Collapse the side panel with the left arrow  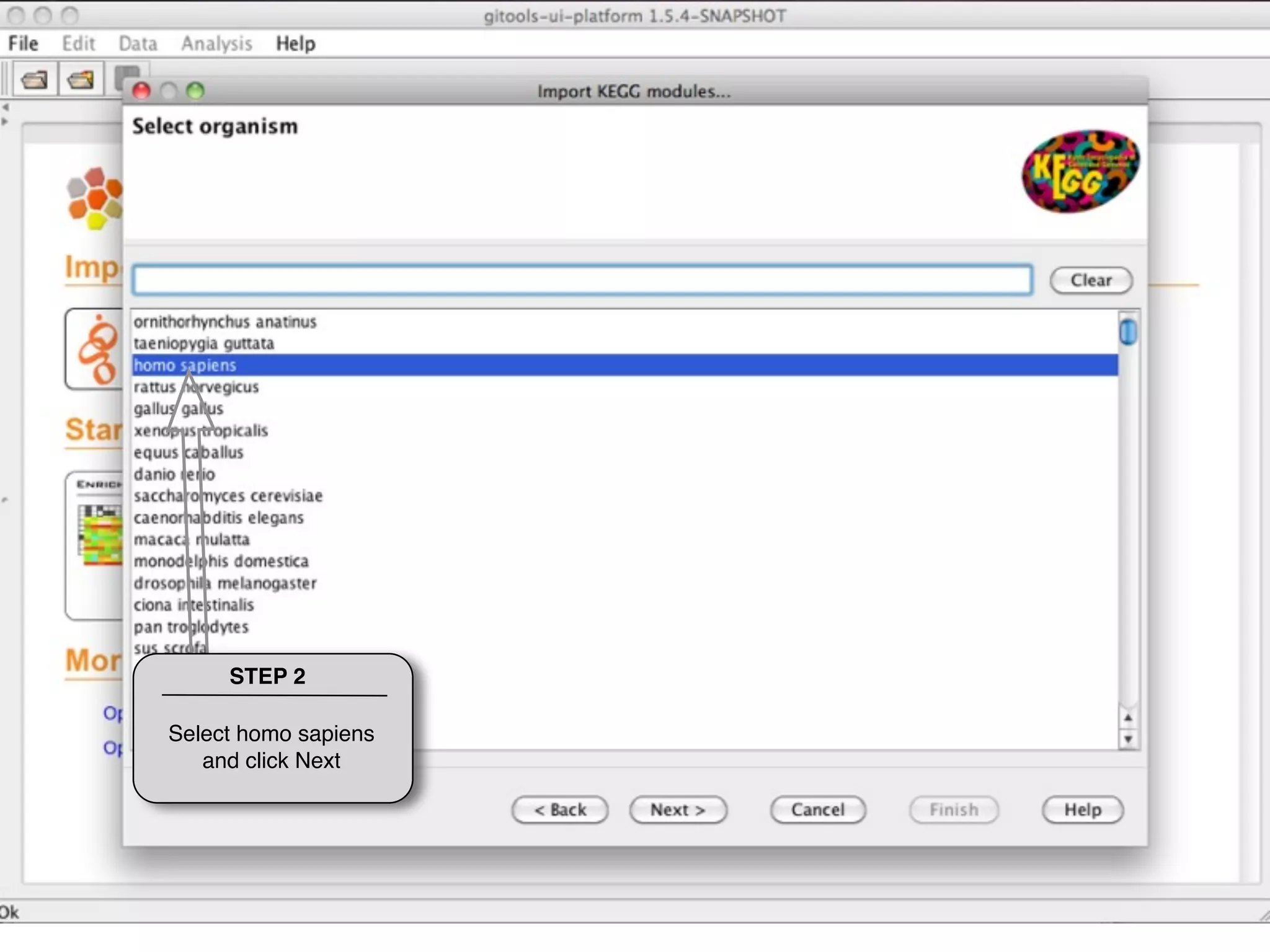coord(6,107)
